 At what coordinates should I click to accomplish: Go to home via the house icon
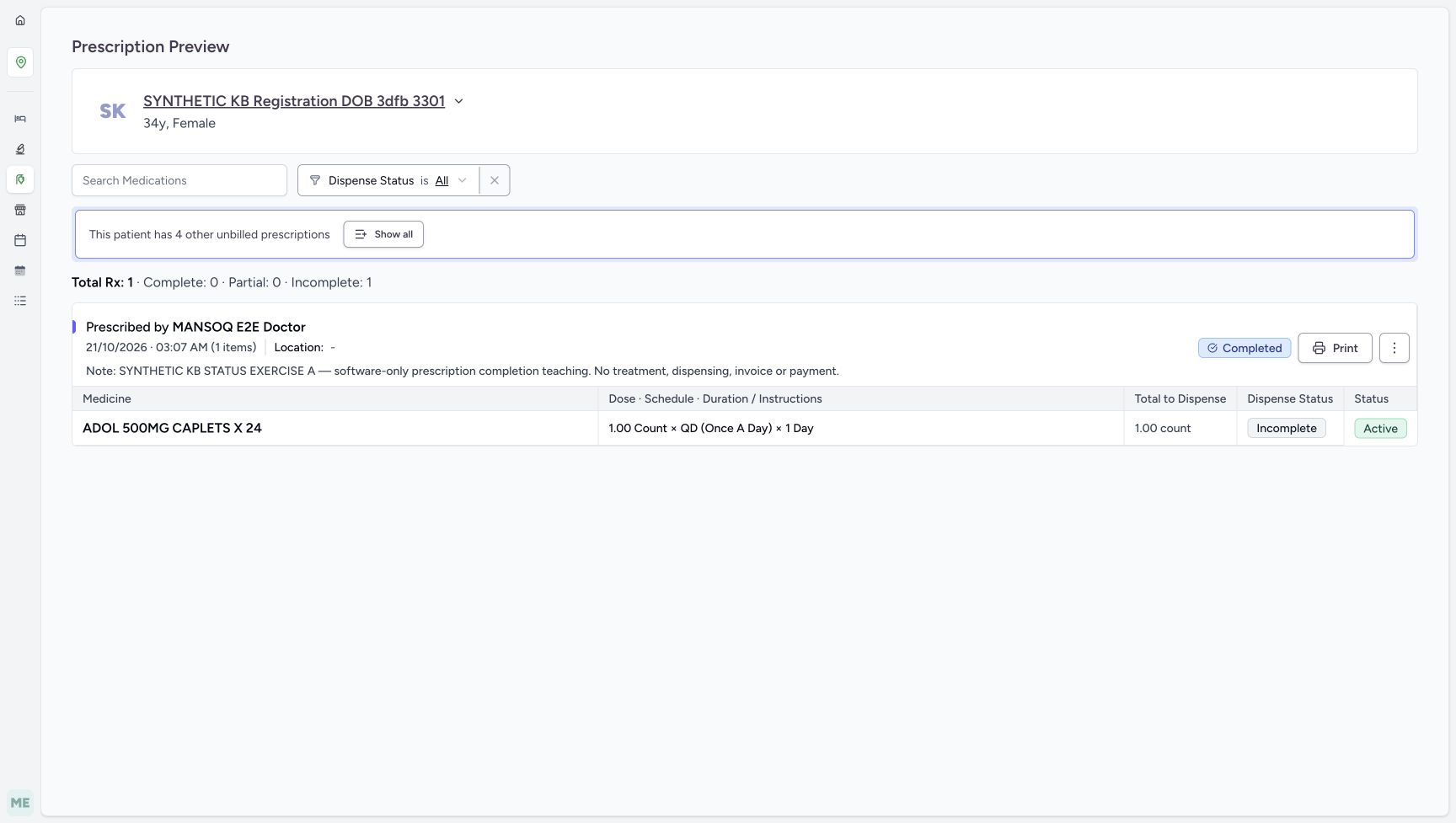click(20, 20)
